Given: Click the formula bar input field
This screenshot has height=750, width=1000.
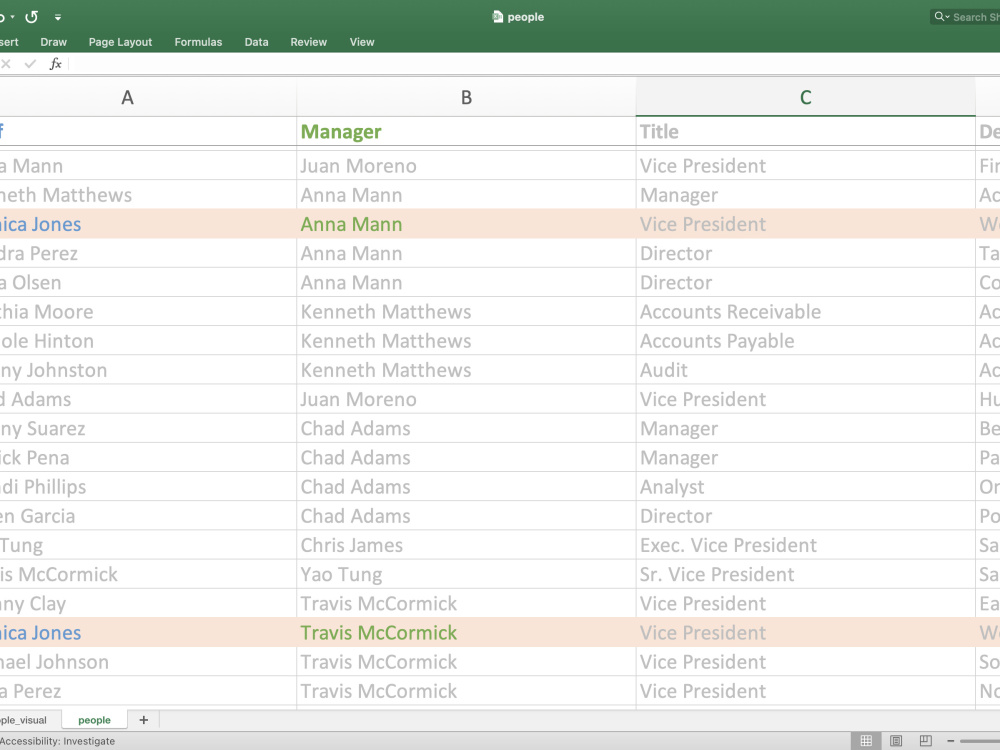Looking at the screenshot, I should coord(534,64).
